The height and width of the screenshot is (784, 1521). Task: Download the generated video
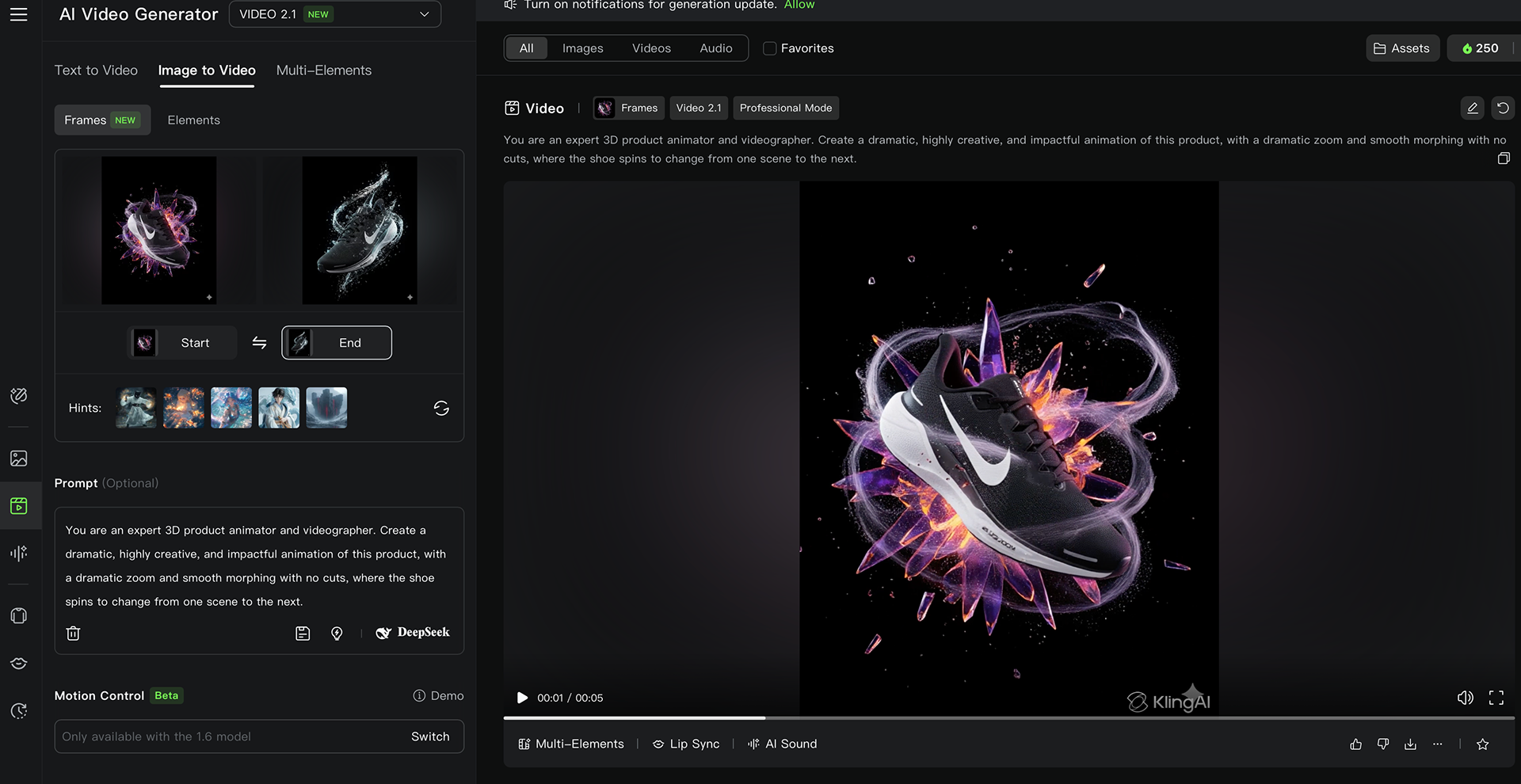pyautogui.click(x=1410, y=744)
